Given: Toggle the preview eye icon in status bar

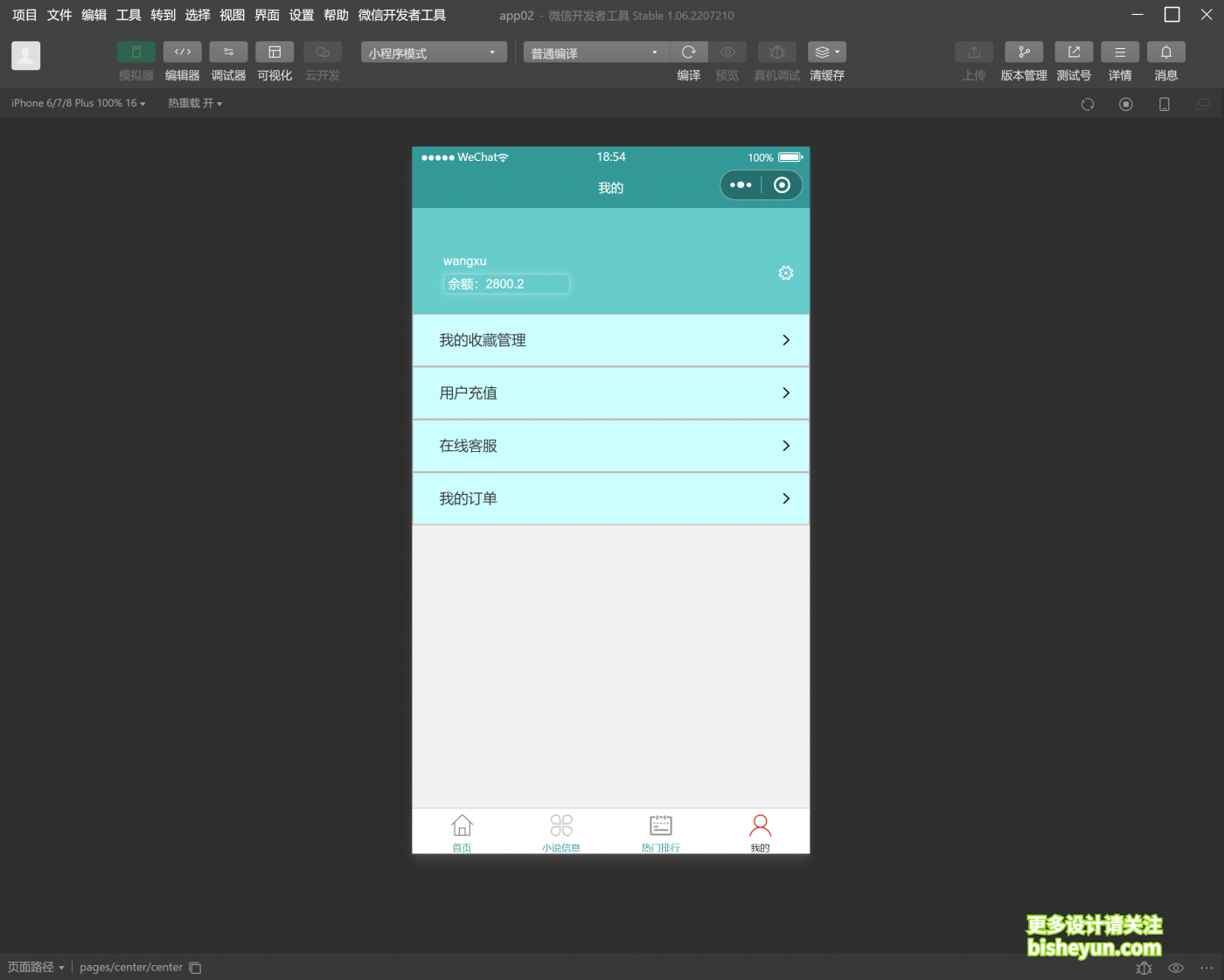Looking at the screenshot, I should 1176,968.
